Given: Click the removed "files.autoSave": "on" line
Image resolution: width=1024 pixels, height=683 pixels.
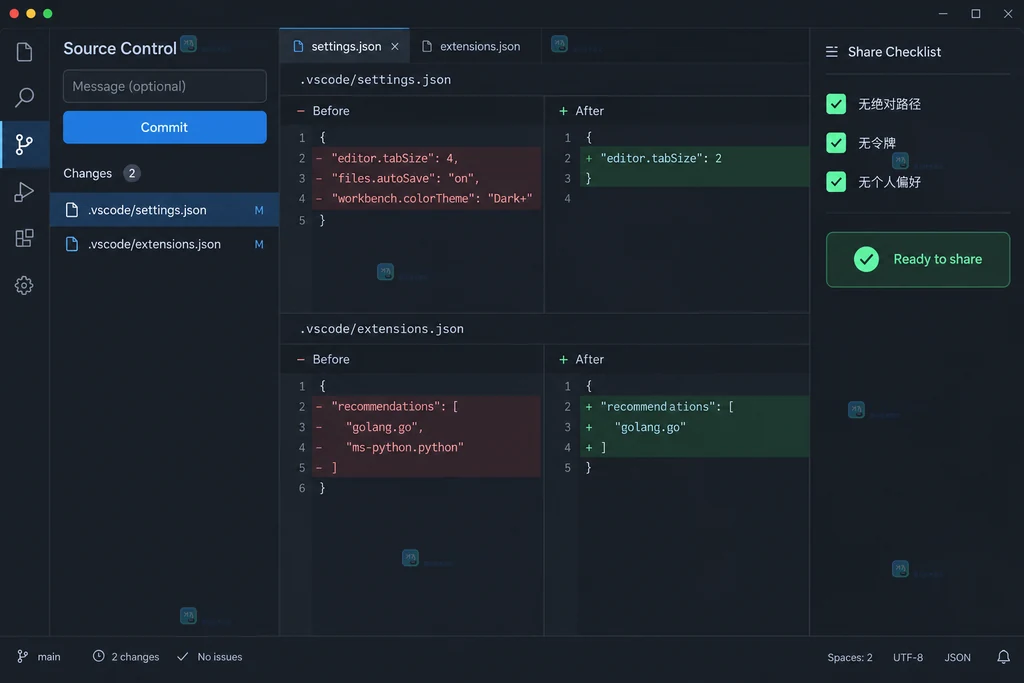Looking at the screenshot, I should point(426,178).
